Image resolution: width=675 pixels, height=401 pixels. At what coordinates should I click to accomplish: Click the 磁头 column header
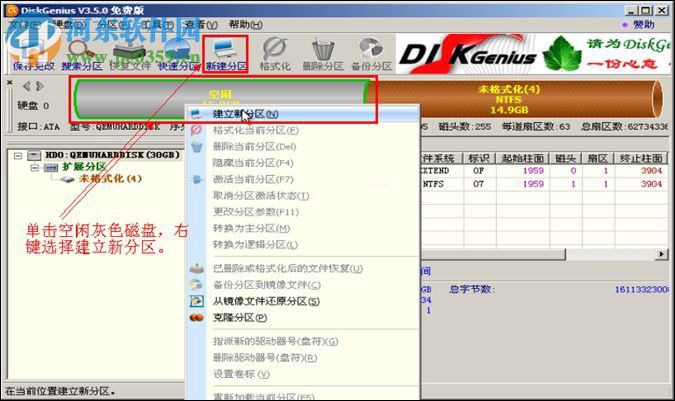[x=565, y=158]
